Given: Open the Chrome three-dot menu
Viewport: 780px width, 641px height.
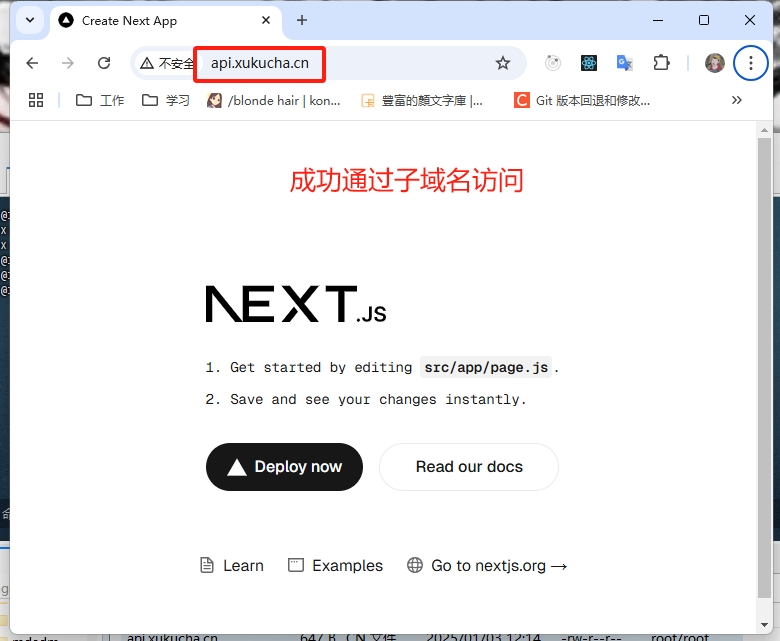Looking at the screenshot, I should [x=751, y=63].
